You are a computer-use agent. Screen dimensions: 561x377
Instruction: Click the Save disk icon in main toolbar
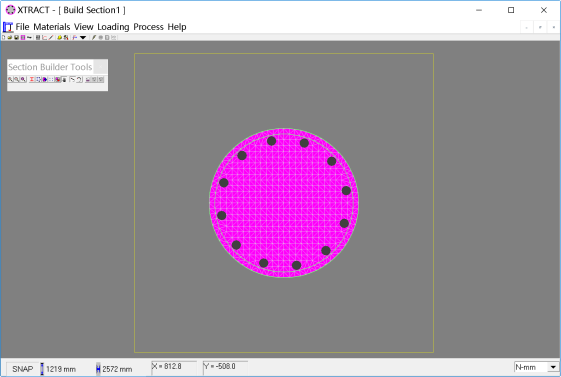(16, 38)
